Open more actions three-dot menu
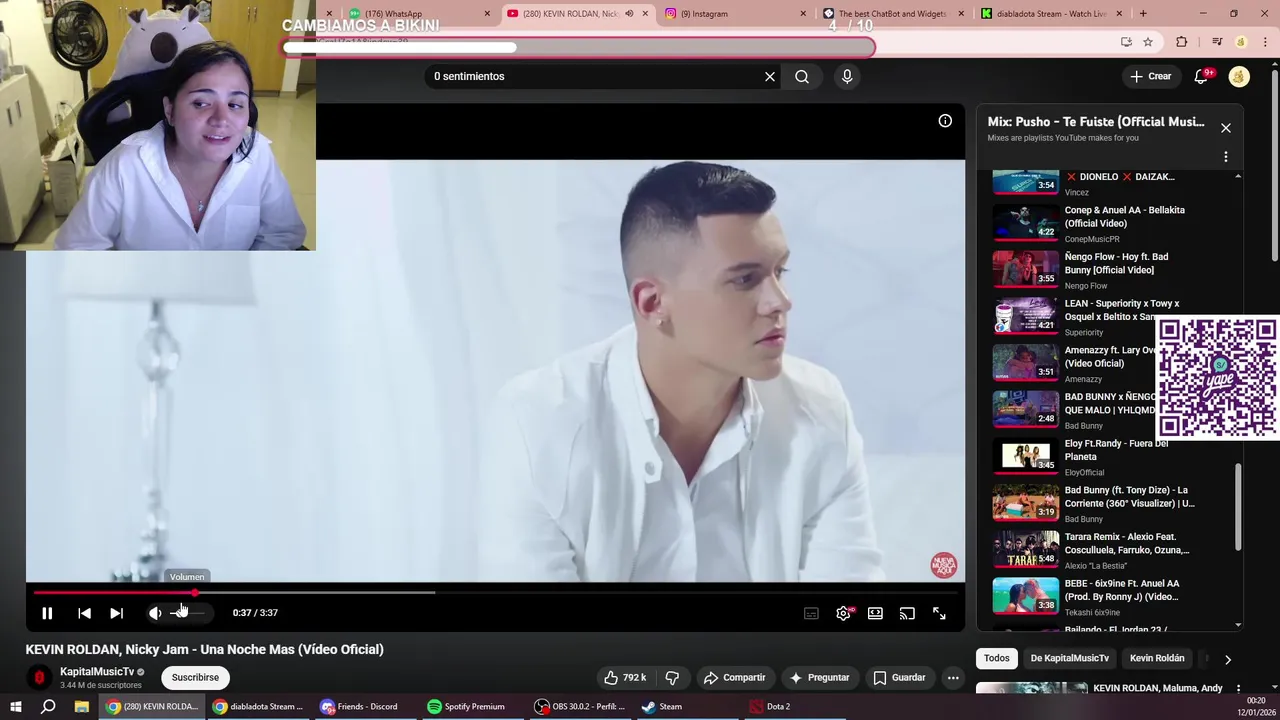This screenshot has width=1280, height=720. 953,678
